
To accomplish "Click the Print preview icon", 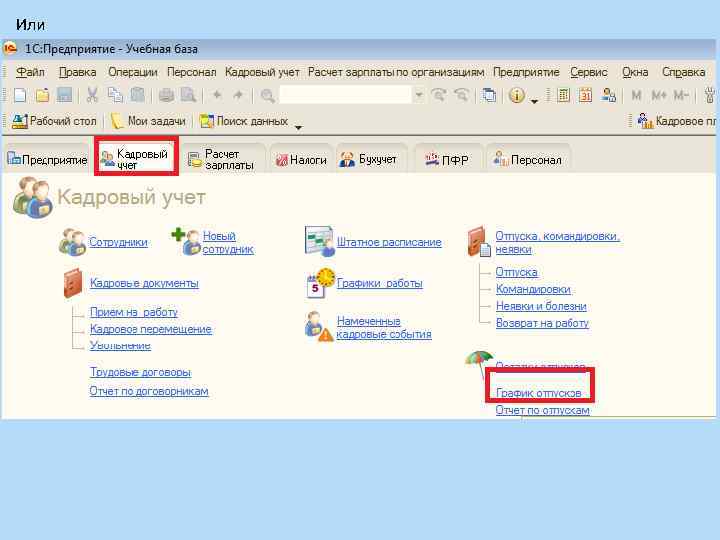I will 188,95.
